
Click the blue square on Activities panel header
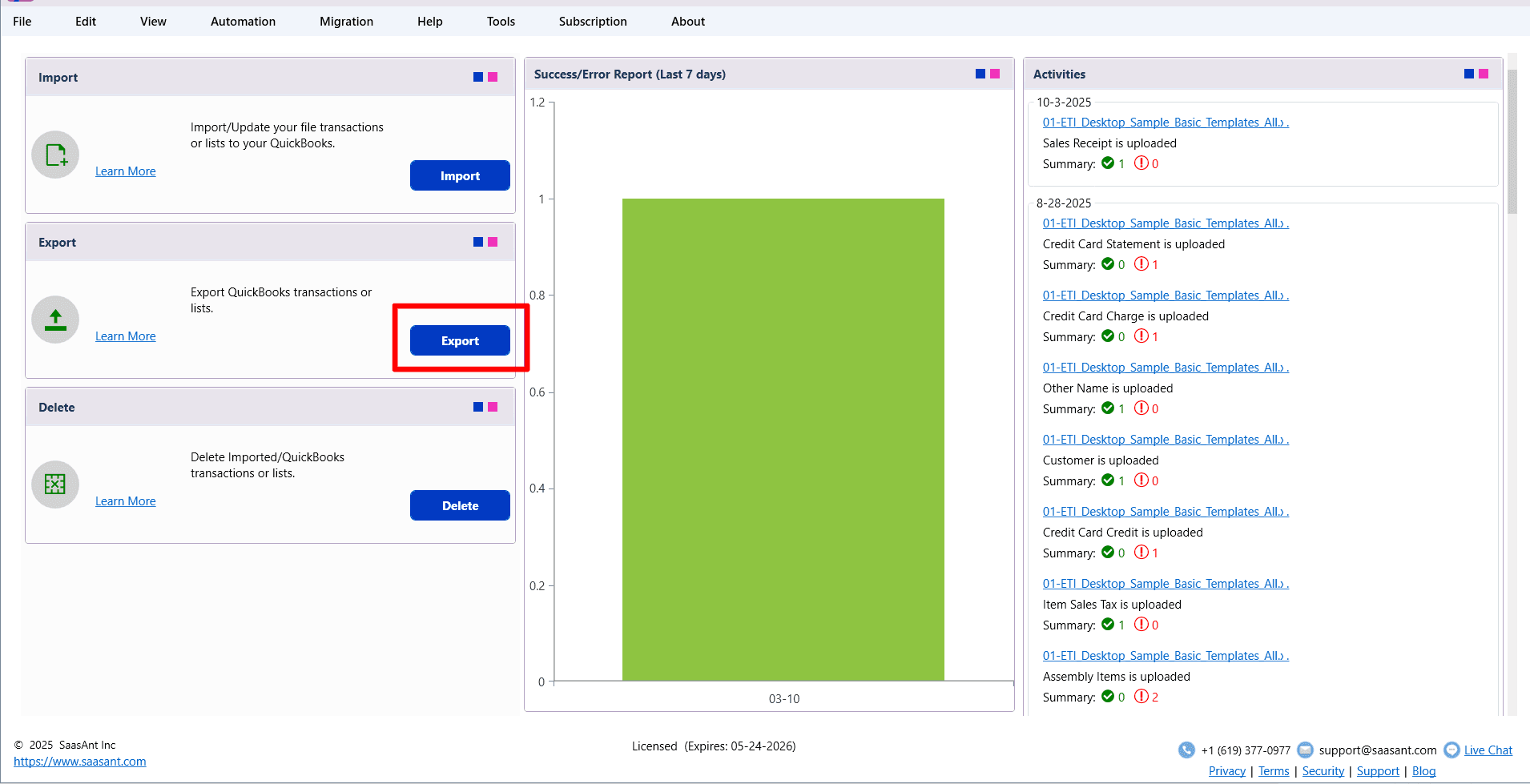pos(1469,74)
